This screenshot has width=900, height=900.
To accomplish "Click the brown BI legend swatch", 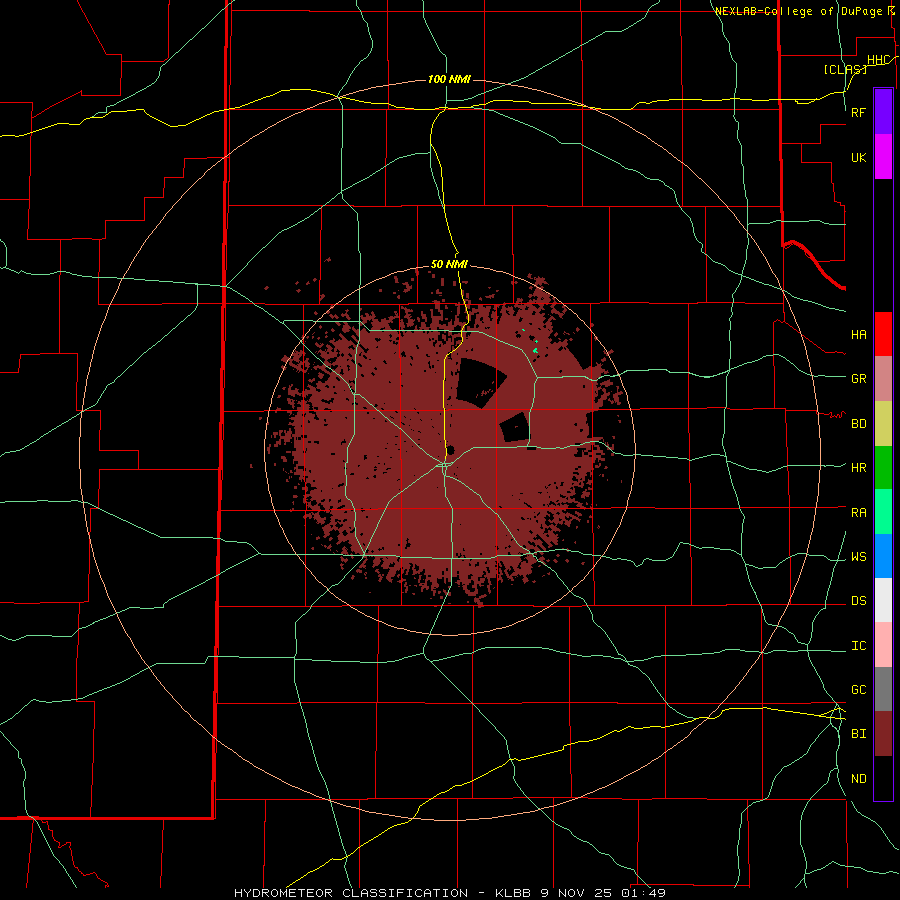I will pyautogui.click(x=883, y=734).
